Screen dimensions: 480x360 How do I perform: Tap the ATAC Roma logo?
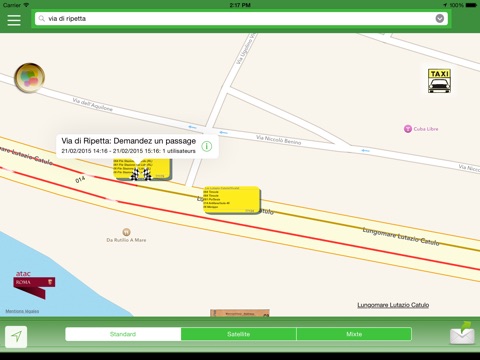click(34, 285)
